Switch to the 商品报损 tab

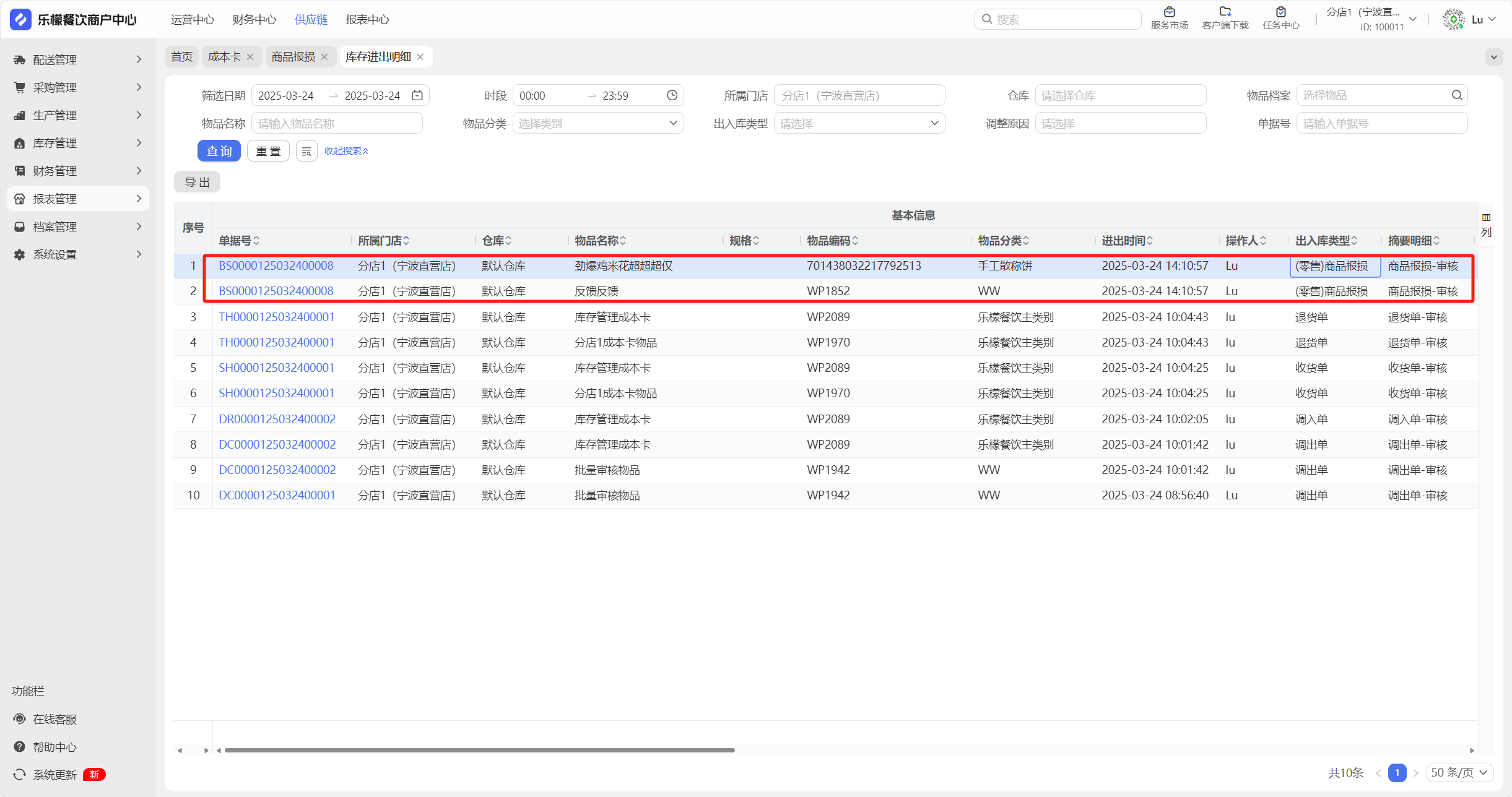pos(293,57)
